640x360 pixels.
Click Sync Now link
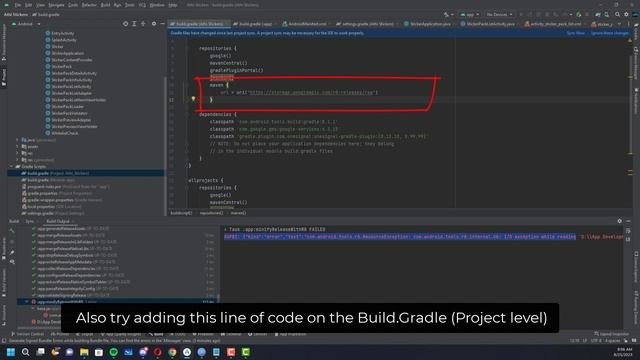tap(575, 33)
